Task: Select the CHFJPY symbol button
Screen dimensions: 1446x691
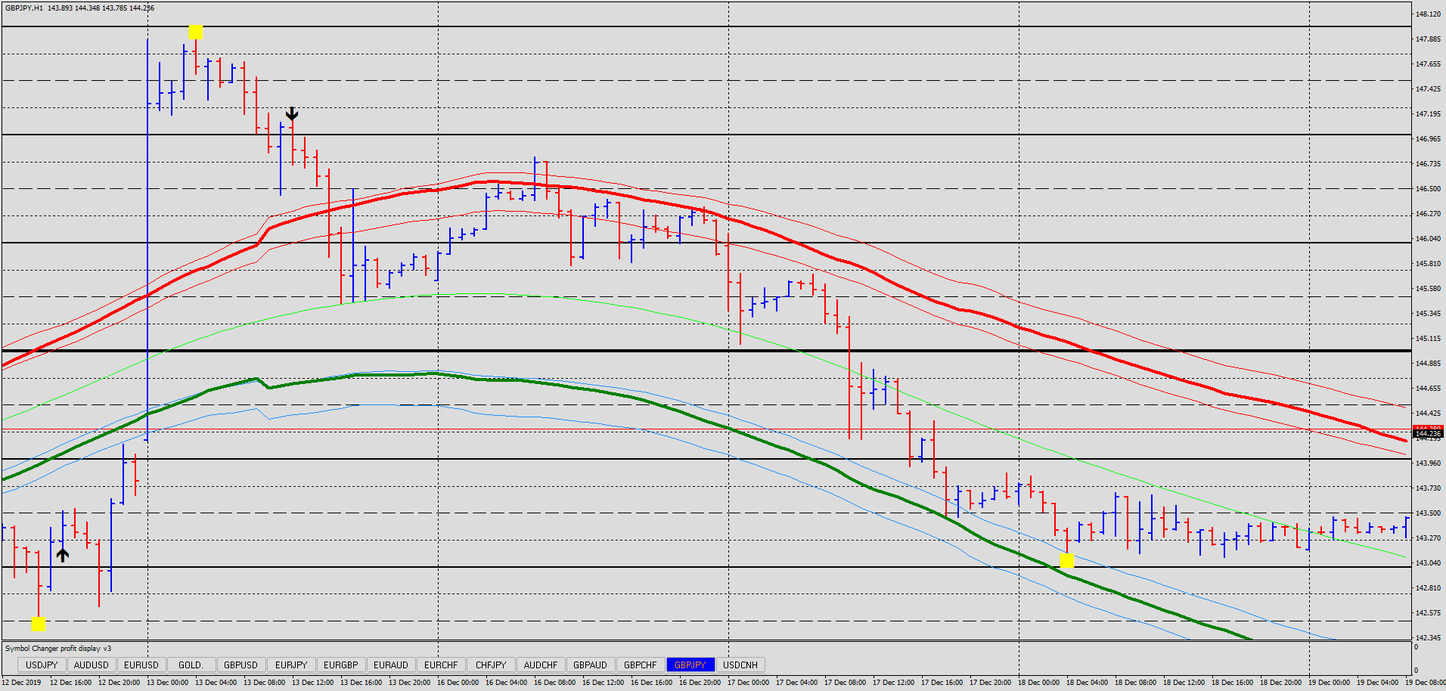Action: 491,665
